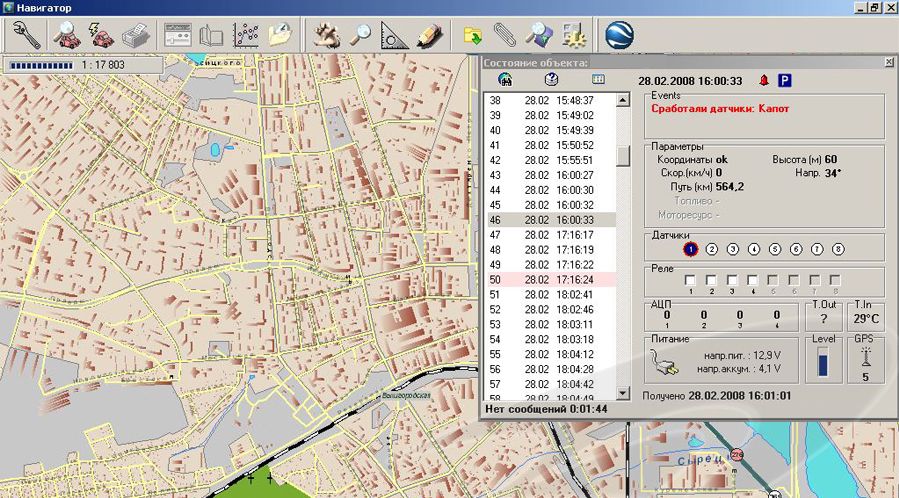Click the paperclip attachment icon
The width and height of the screenshot is (899, 498).
[x=506, y=36]
